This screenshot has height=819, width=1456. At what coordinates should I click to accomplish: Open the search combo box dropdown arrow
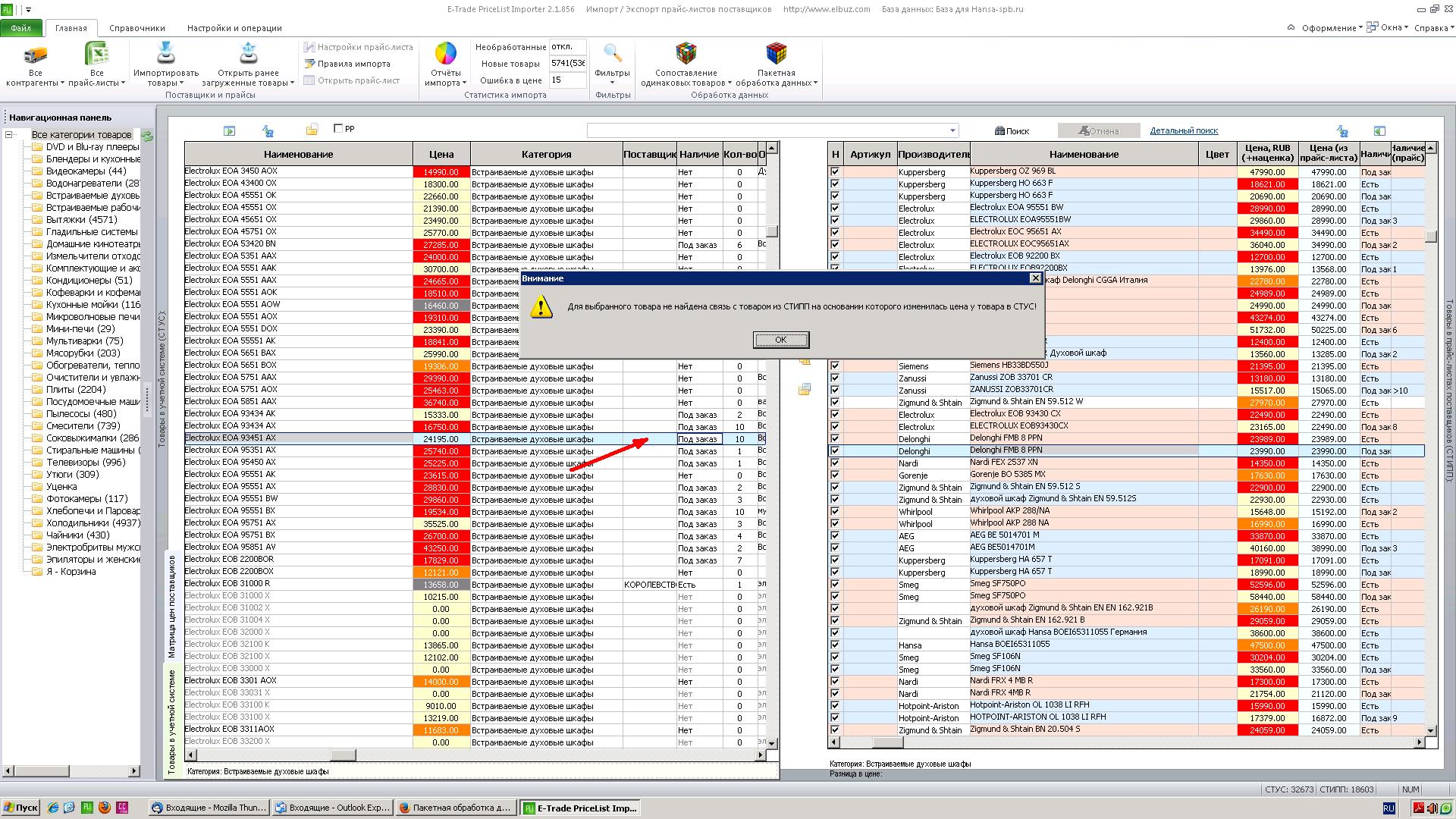pos(952,130)
